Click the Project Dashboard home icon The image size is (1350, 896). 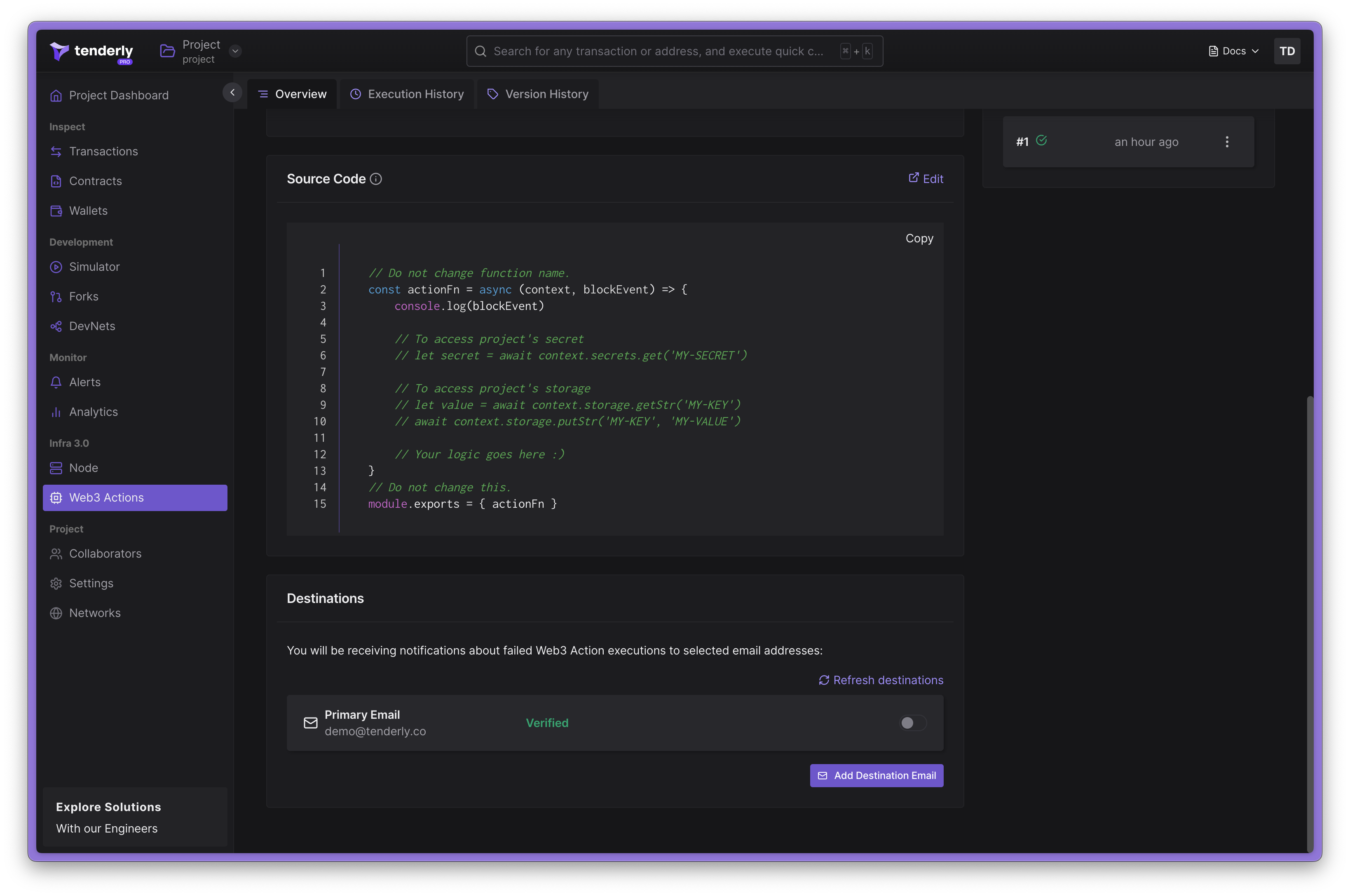pyautogui.click(x=56, y=96)
